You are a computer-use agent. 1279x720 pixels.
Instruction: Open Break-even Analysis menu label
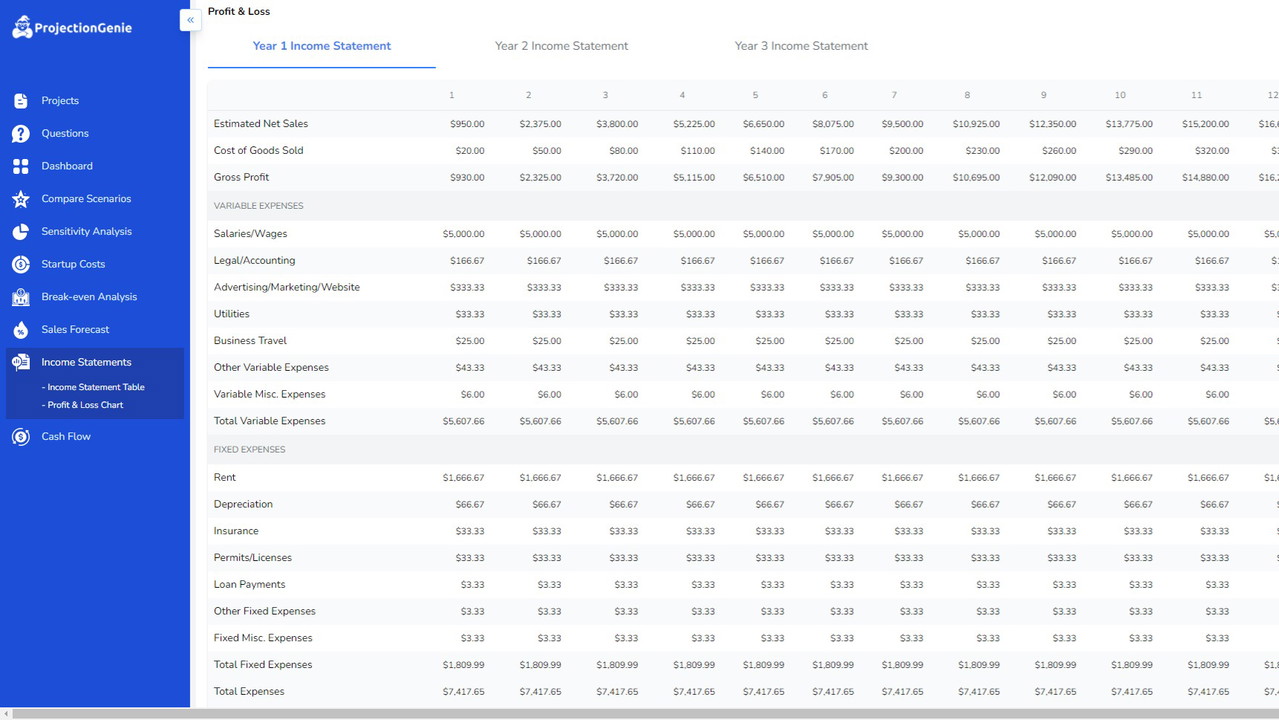[x=89, y=297]
